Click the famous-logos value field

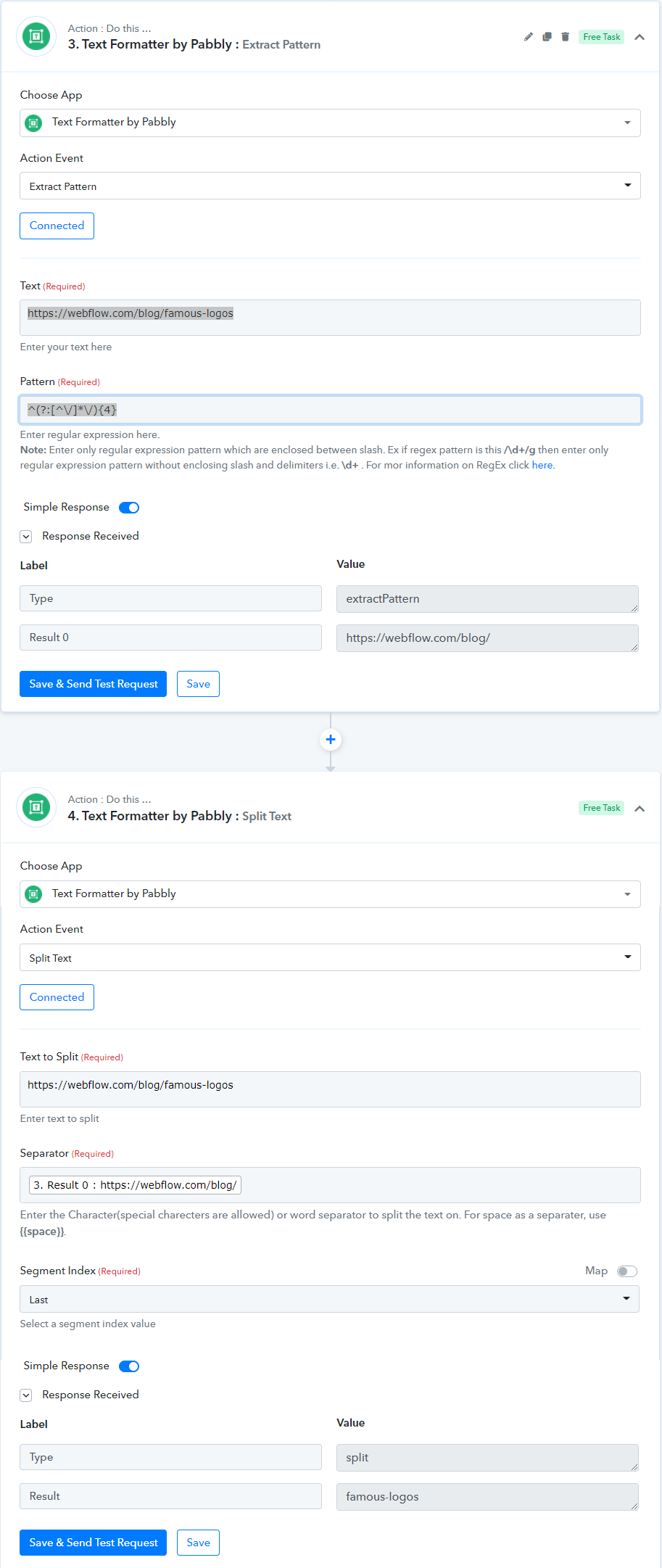tap(487, 1497)
